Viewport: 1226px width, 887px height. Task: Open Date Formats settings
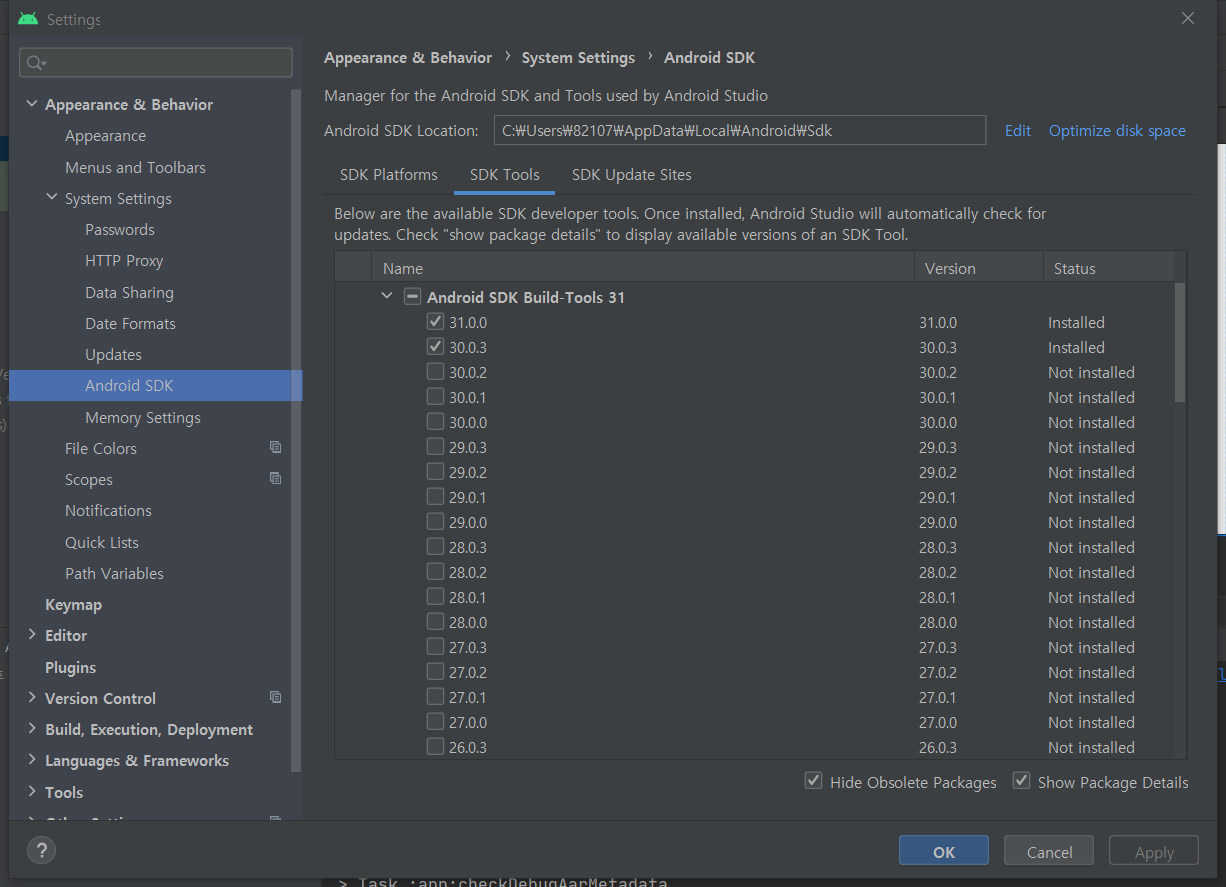(130, 324)
